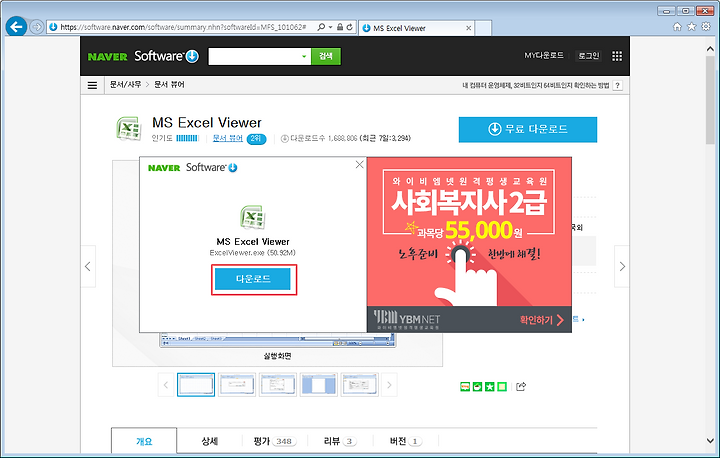The height and width of the screenshot is (458, 720).
Task: Open the Naver apps grid icon
Action: [x=617, y=56]
